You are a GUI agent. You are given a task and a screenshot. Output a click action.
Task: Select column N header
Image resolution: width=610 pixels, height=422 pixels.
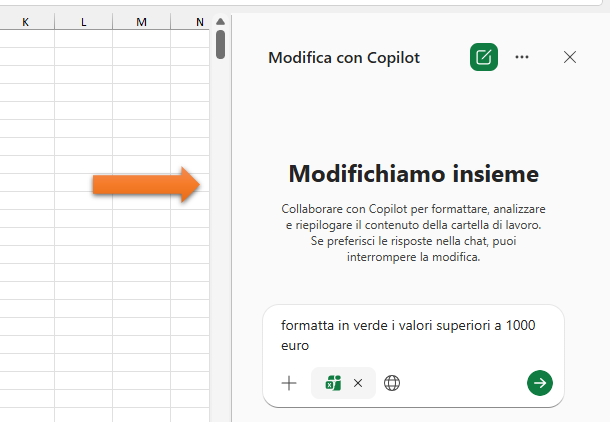[x=198, y=21]
